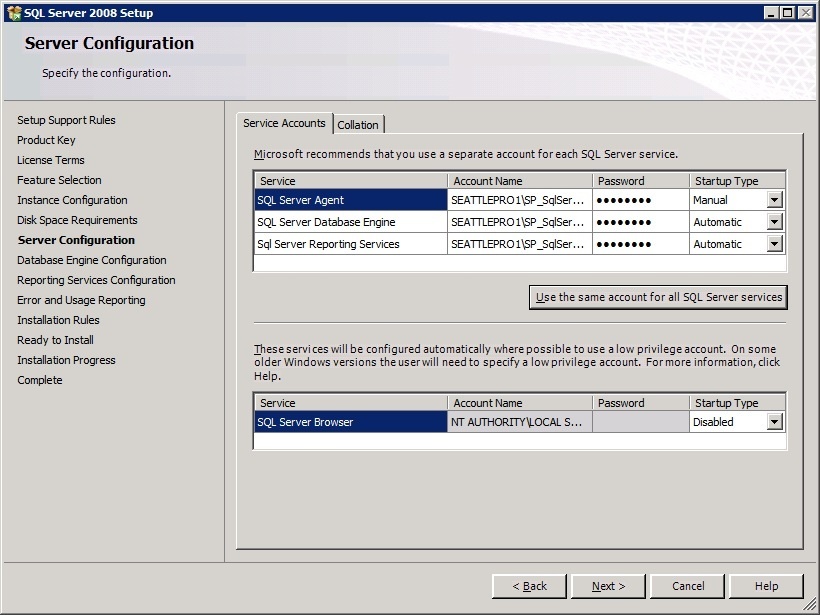Click the Service column header in top table
820x615 pixels.
pos(351,181)
